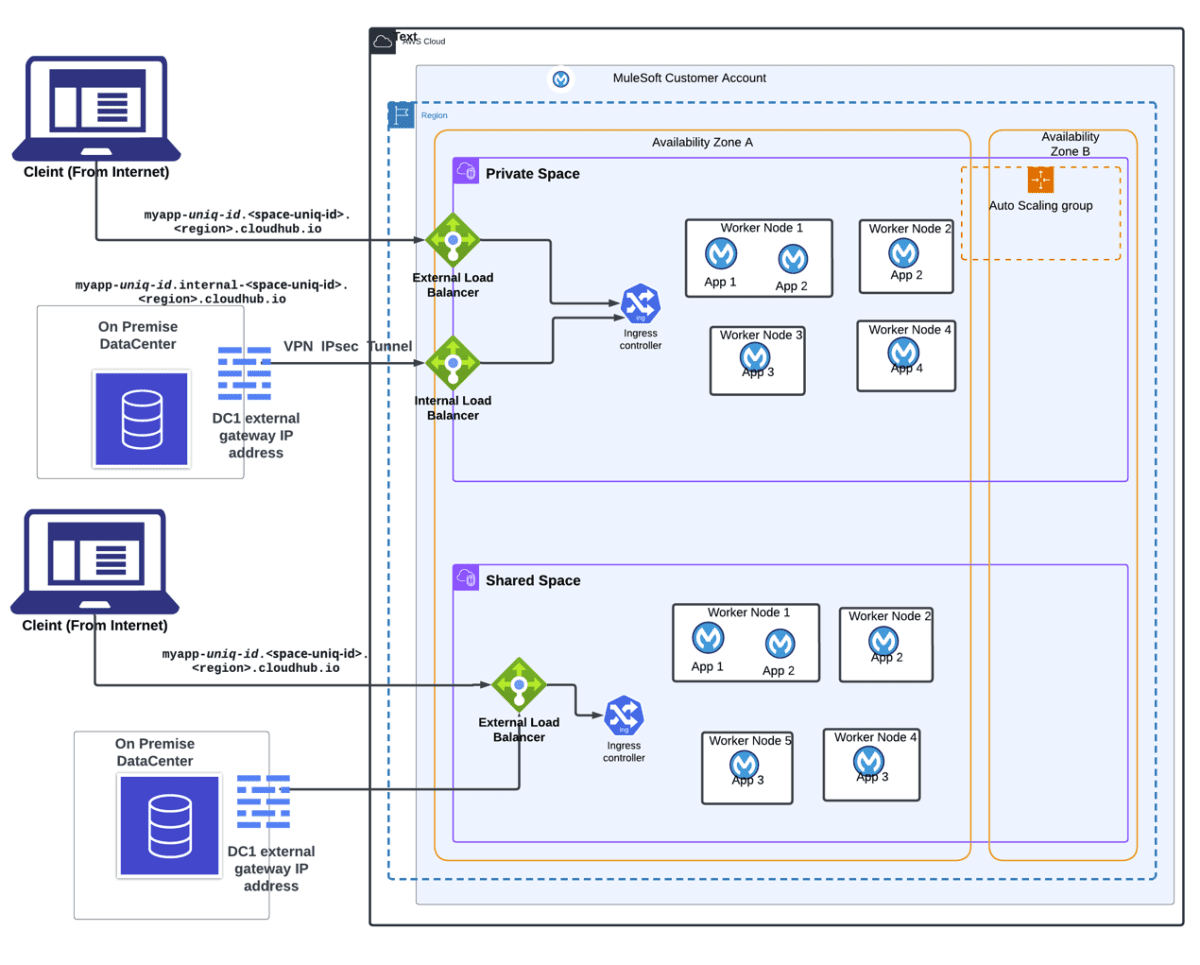Click "Worker Node 4" label in Shared Space
The image size is (1200, 965).
click(x=876, y=738)
